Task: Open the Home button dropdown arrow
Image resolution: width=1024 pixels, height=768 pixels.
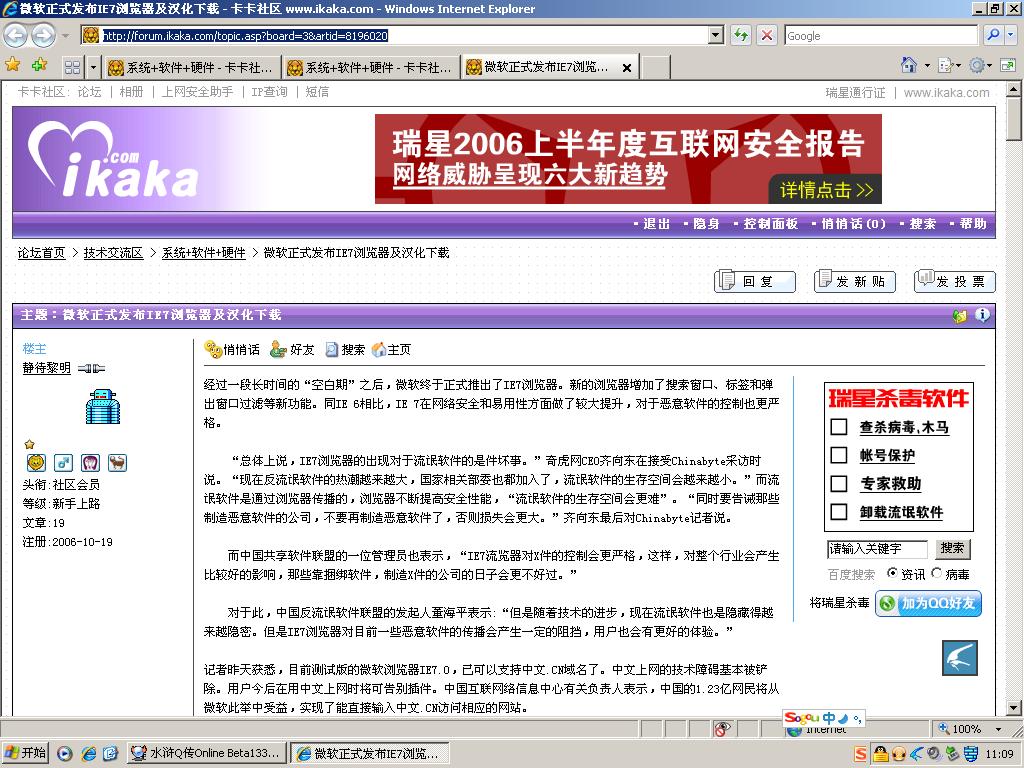Action: point(927,65)
